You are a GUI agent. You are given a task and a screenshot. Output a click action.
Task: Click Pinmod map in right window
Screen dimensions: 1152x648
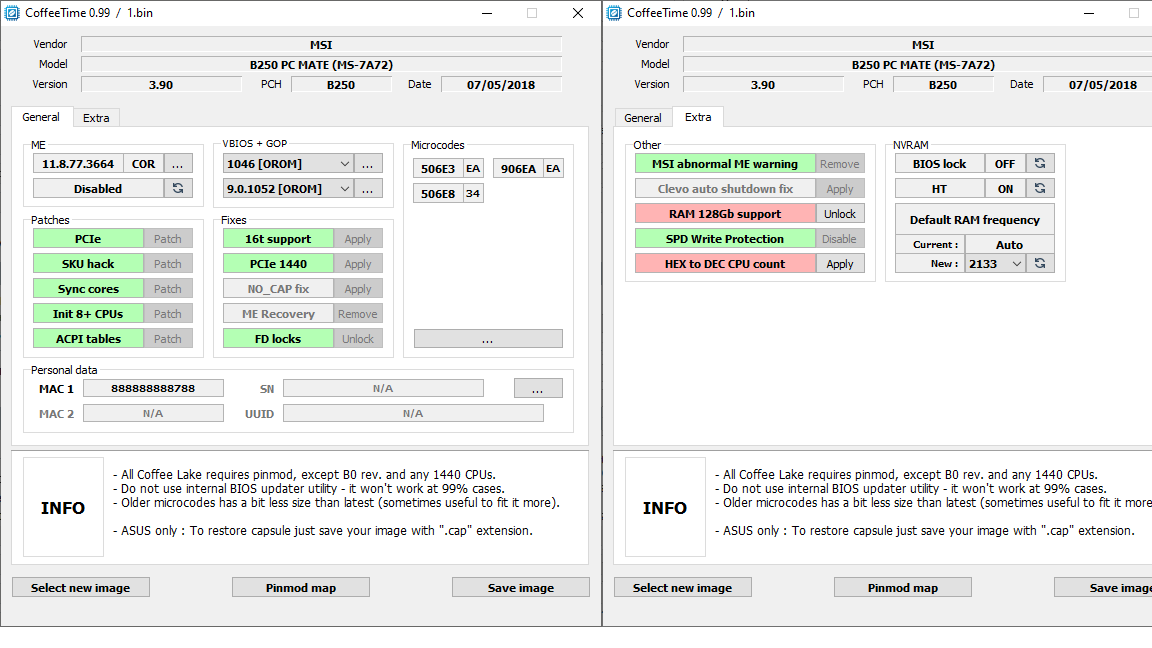[903, 587]
